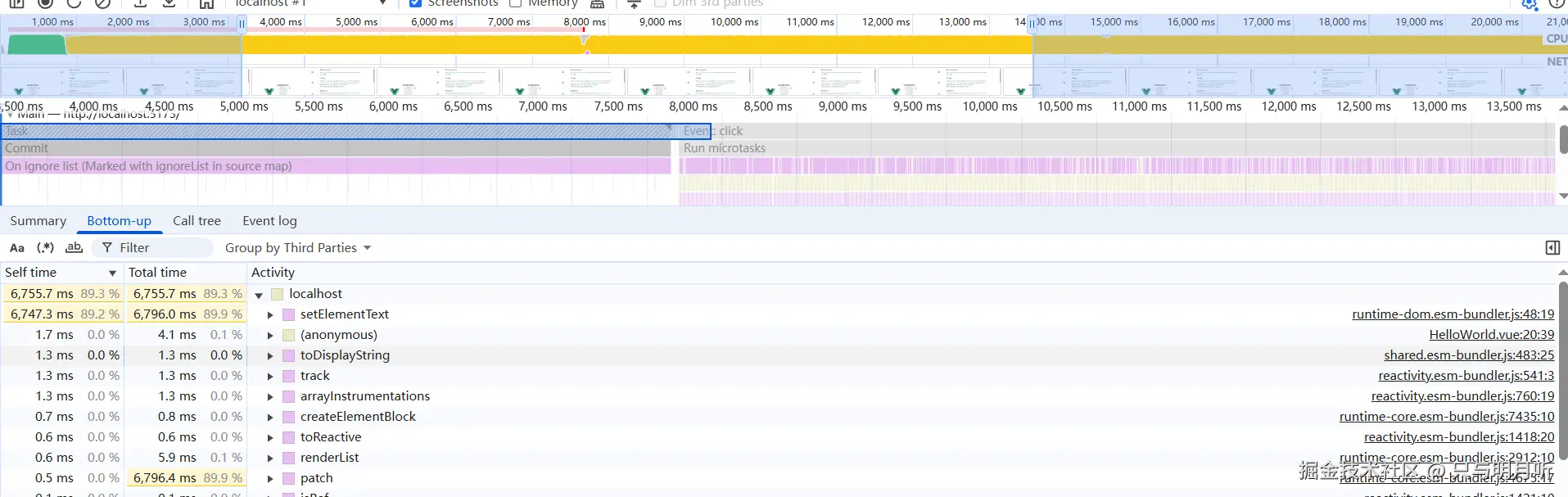Click the 10,000 ms flame chart ruler label

[x=990, y=106]
